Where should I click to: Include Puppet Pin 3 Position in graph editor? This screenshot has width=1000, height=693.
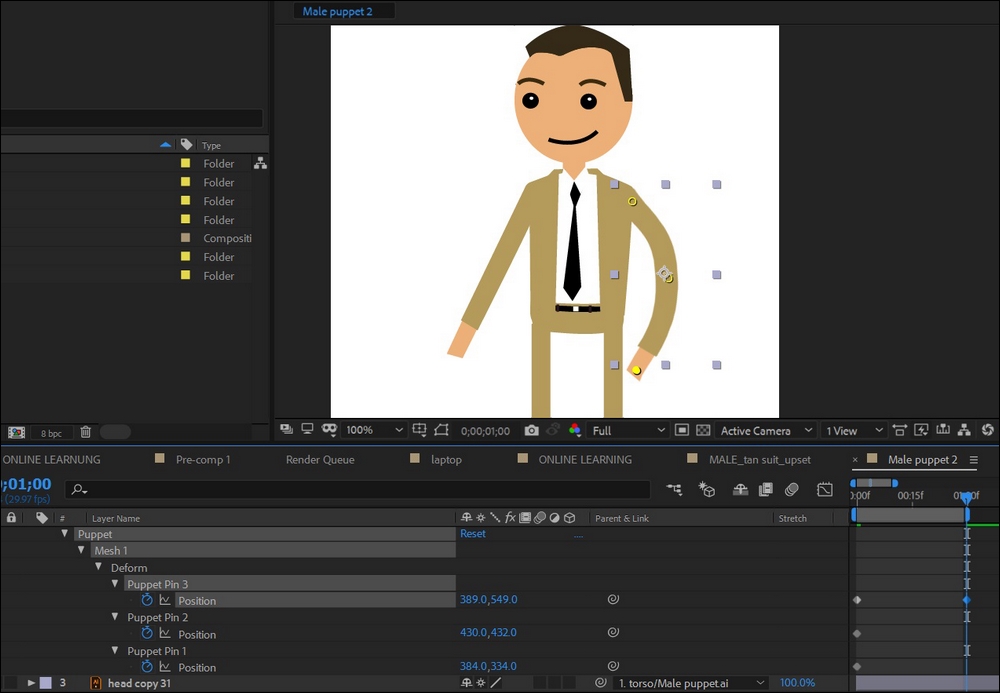[165, 600]
